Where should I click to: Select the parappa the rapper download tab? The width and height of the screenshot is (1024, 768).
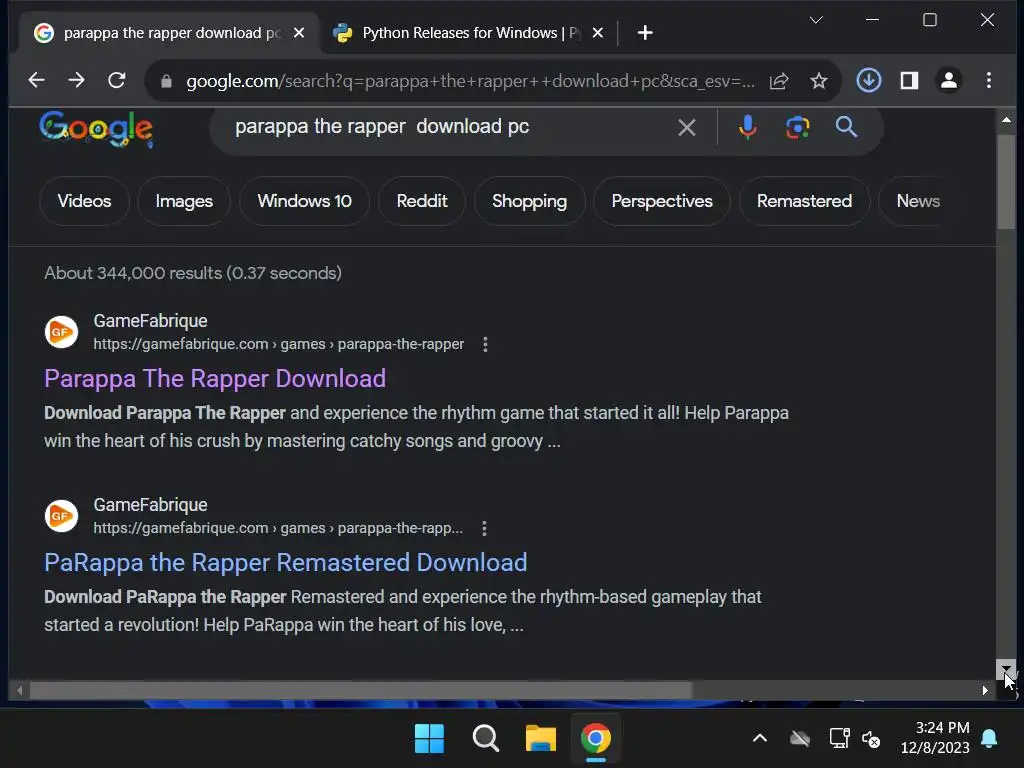[171, 33]
